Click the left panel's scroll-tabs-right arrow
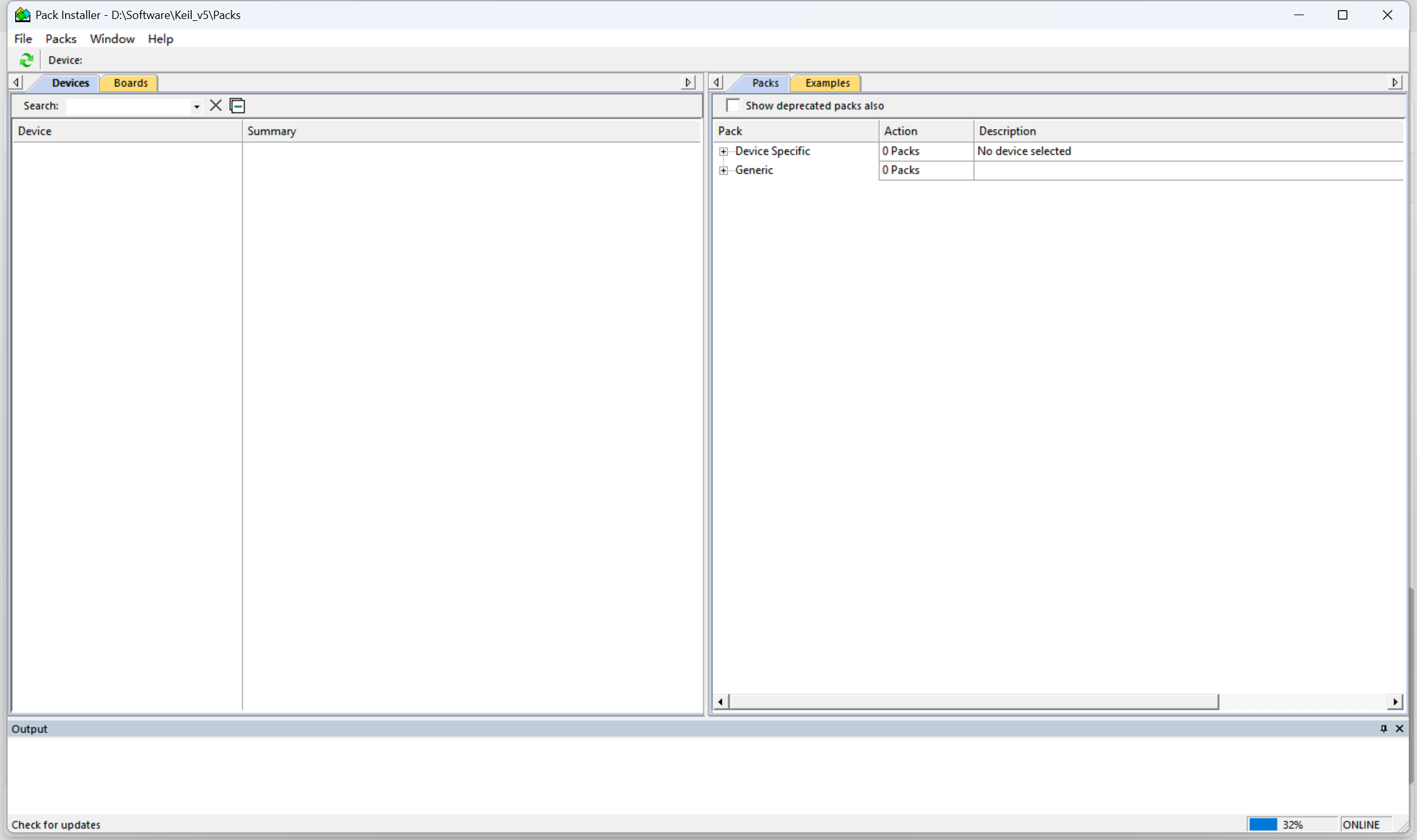 coord(688,83)
